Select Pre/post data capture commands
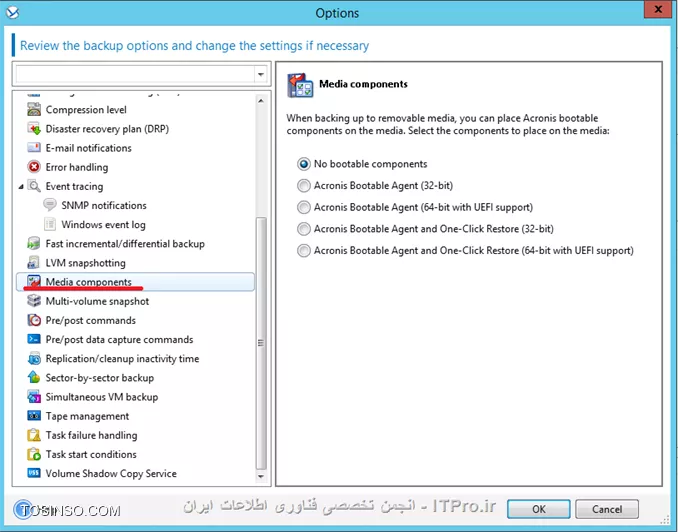Viewport: 678px width, 532px height. pyautogui.click(x=119, y=340)
